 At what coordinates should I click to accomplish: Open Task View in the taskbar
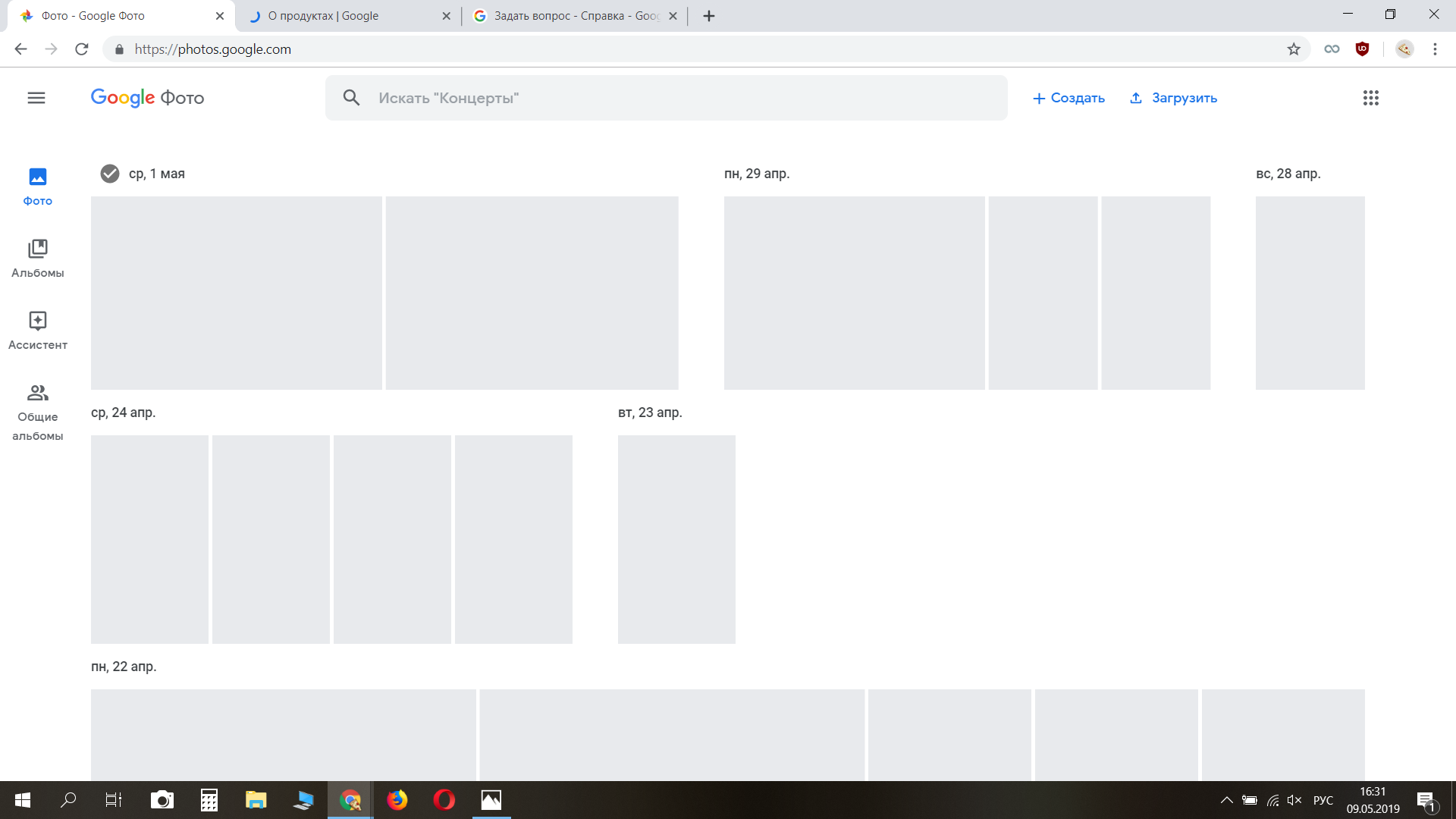coord(114,800)
